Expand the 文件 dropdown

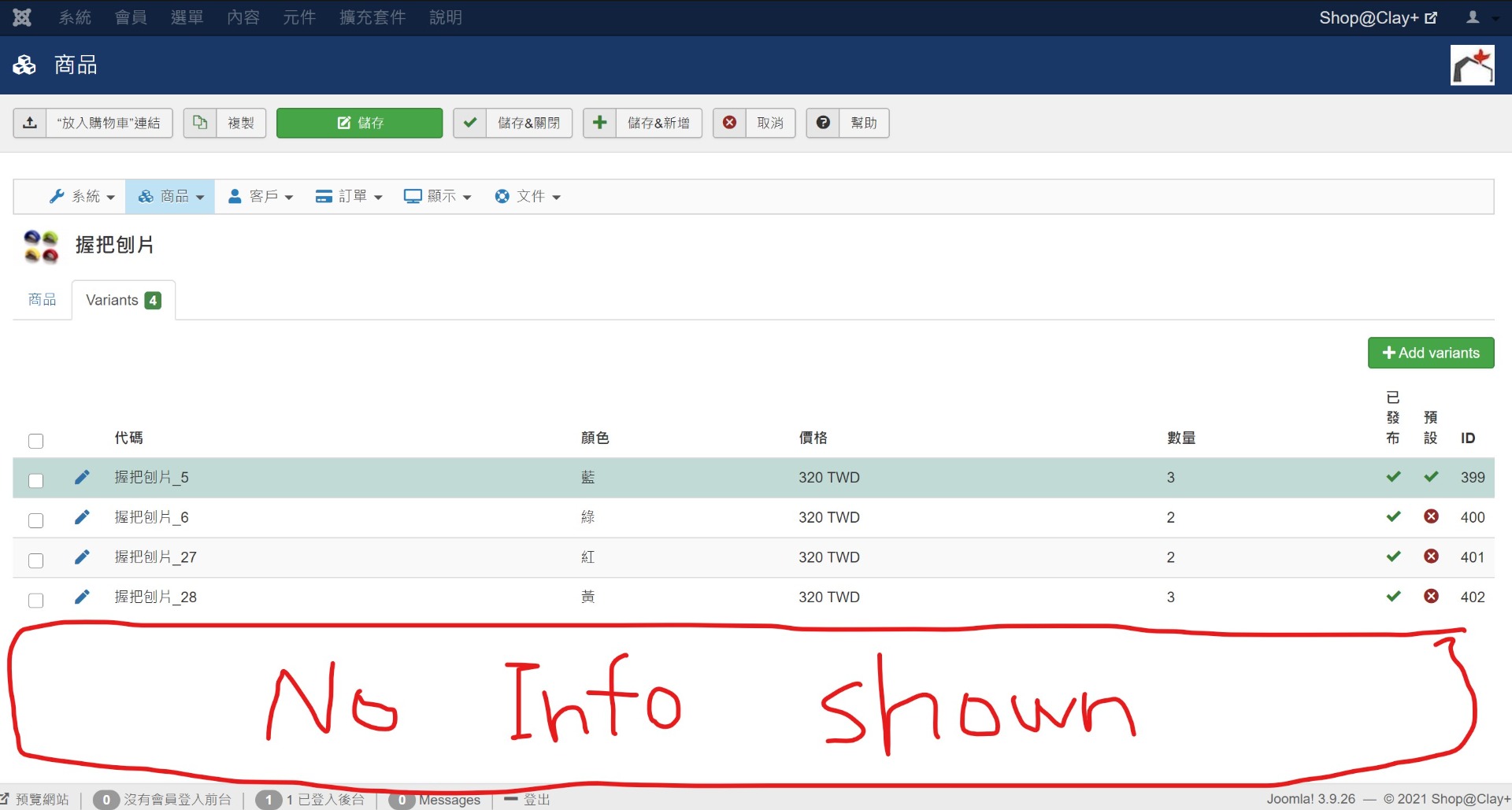tap(528, 197)
